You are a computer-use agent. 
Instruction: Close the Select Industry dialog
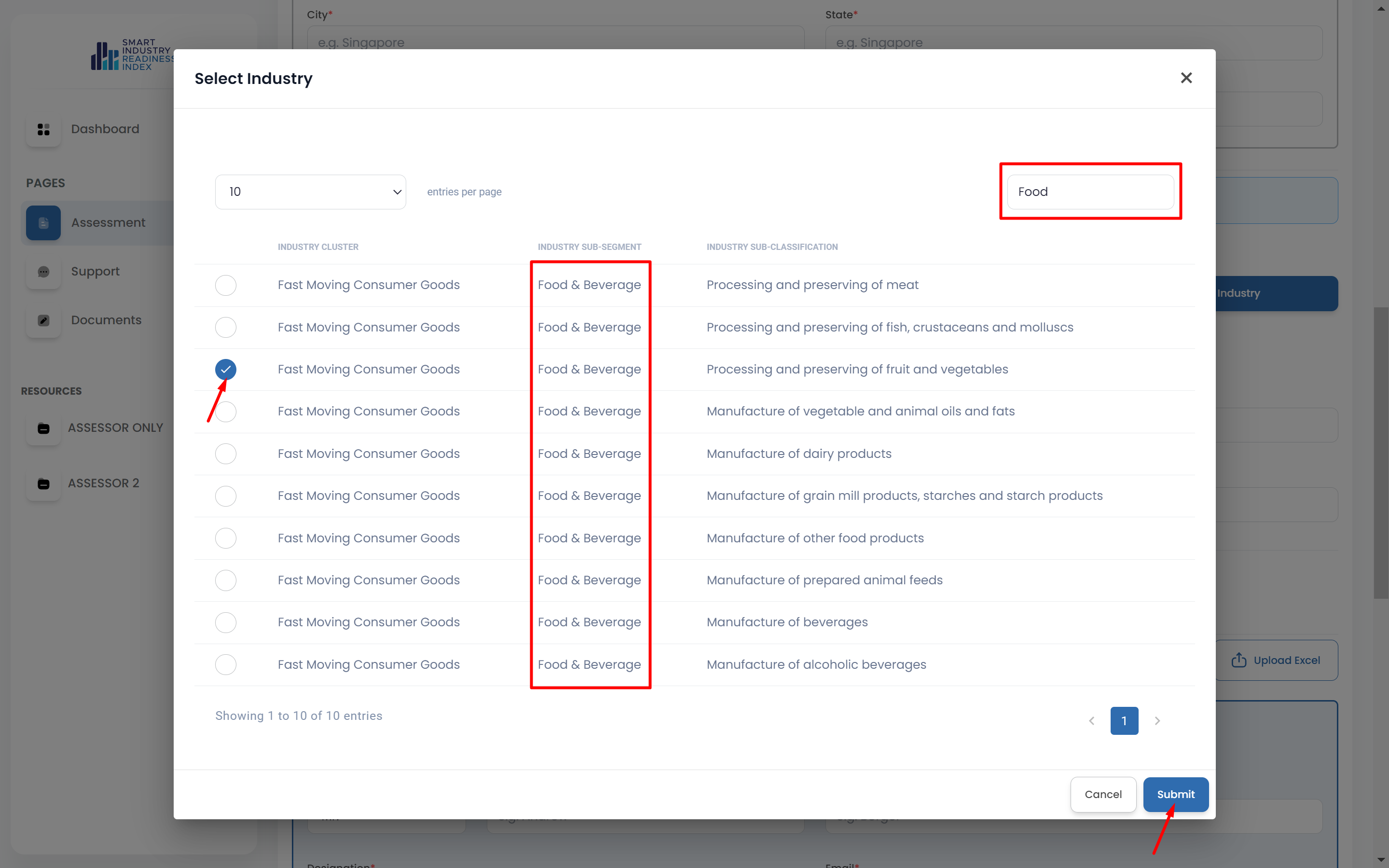[1186, 78]
